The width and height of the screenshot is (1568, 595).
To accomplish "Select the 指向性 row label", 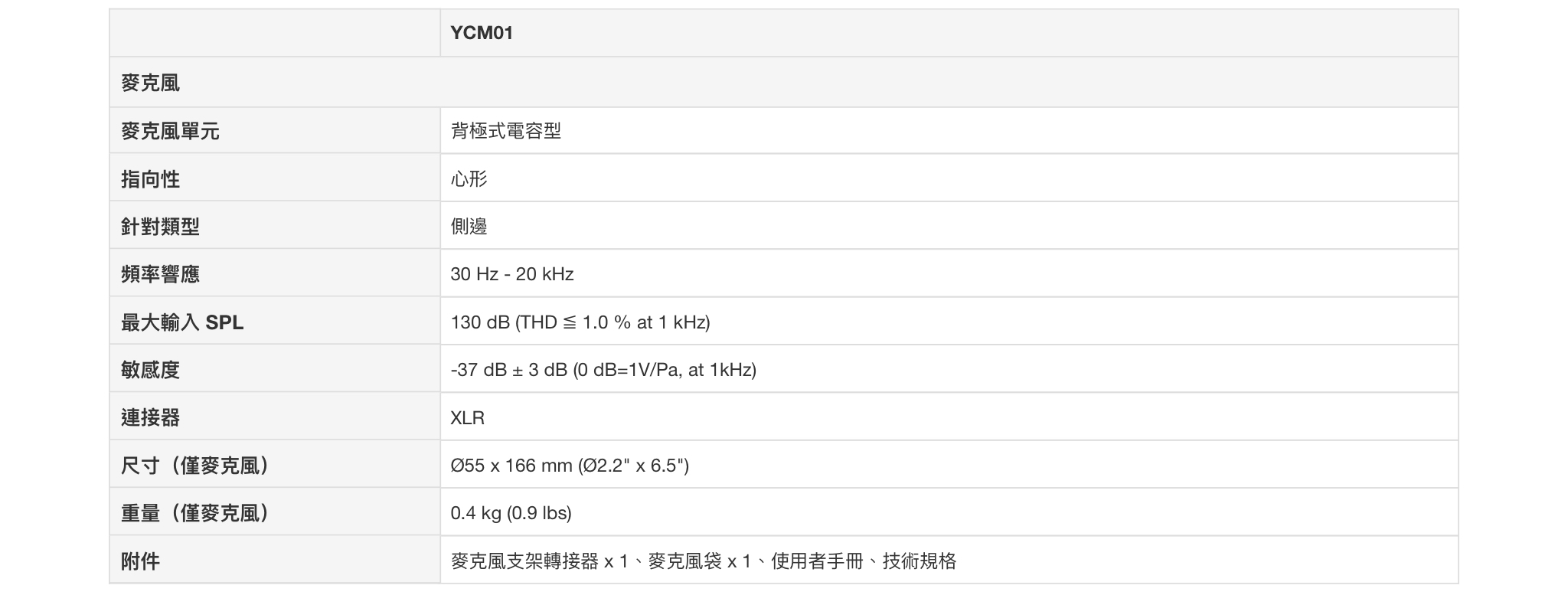I will tap(151, 179).
